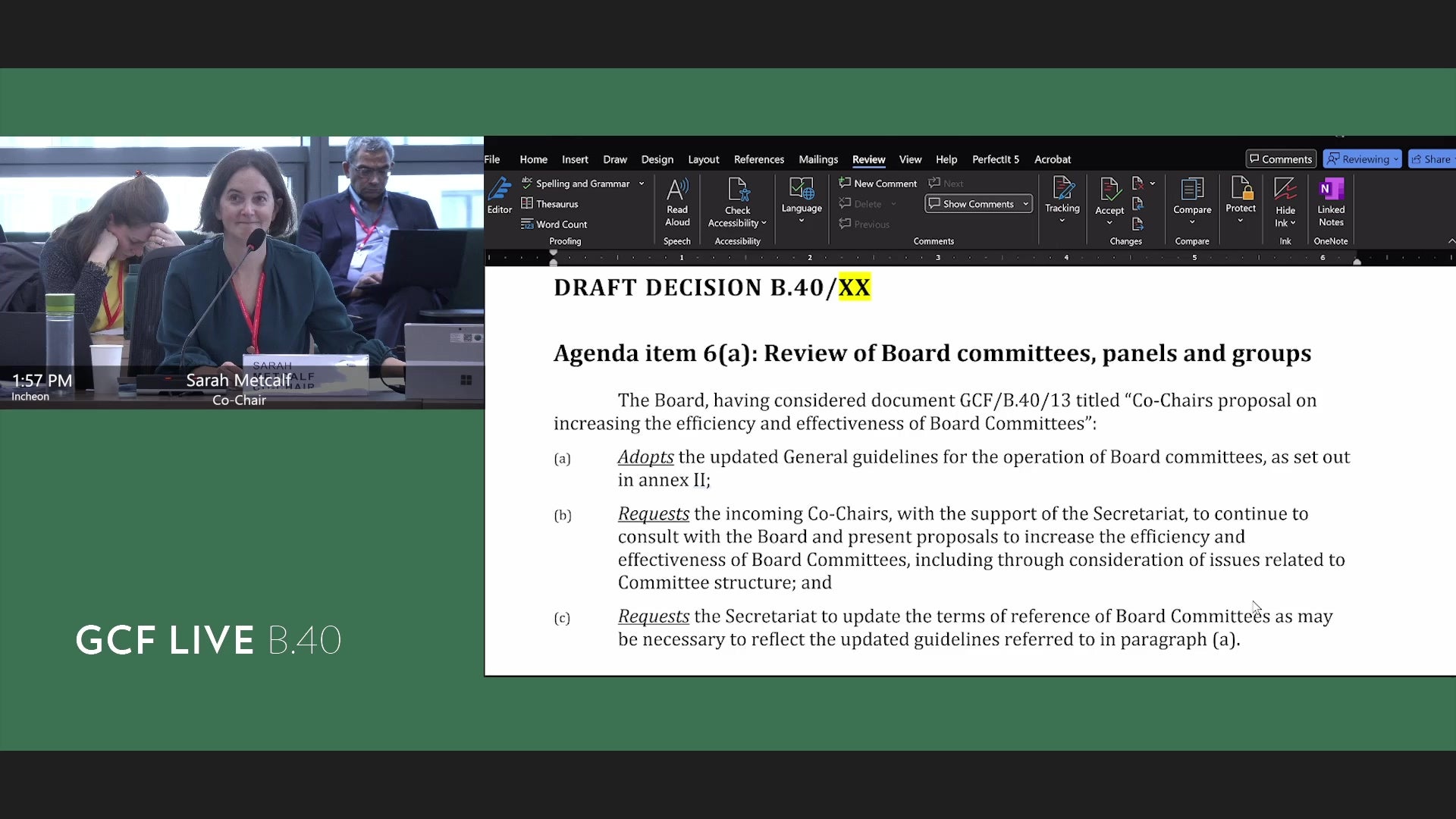The height and width of the screenshot is (819, 1456).
Task: Click the left indent marker on ruler
Action: (x=554, y=262)
